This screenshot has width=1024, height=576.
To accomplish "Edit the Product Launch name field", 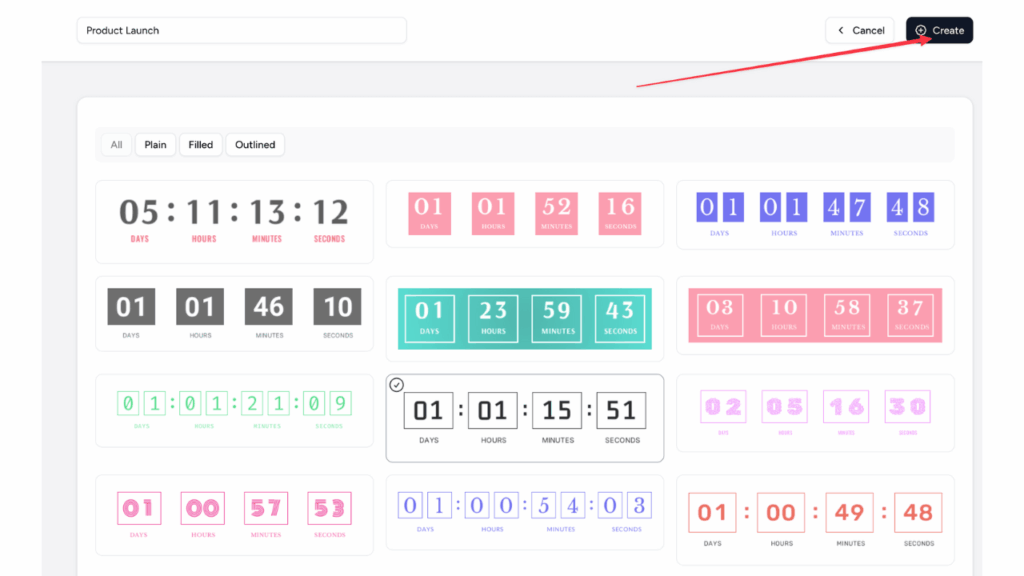I will click(242, 30).
